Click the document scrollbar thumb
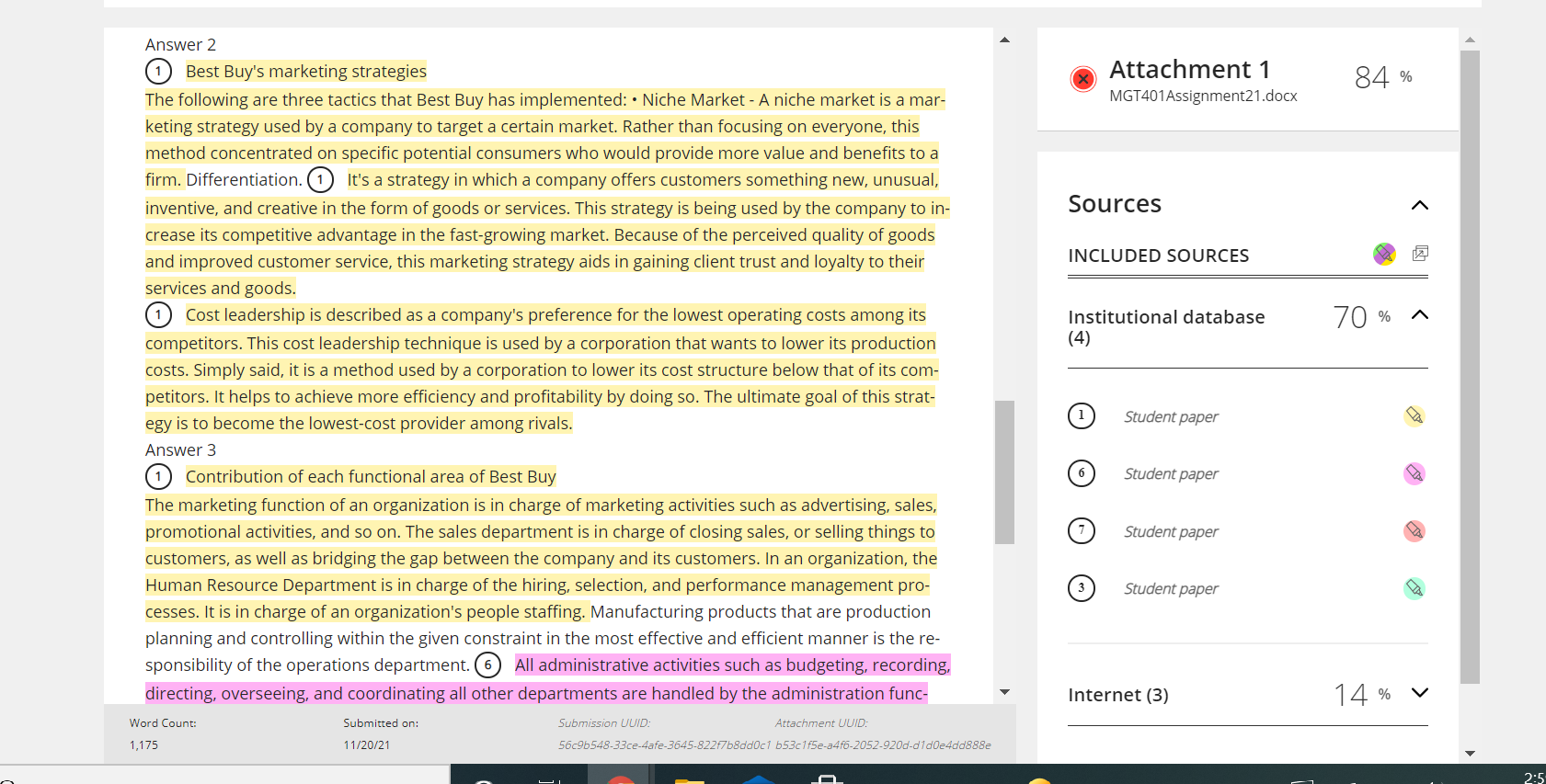The image size is (1546, 784). (x=1004, y=472)
